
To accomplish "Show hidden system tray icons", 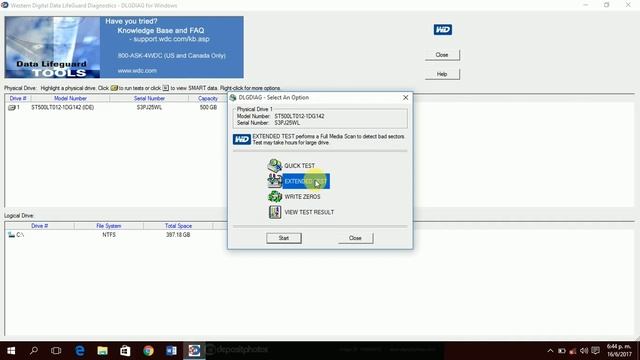I will (550, 351).
